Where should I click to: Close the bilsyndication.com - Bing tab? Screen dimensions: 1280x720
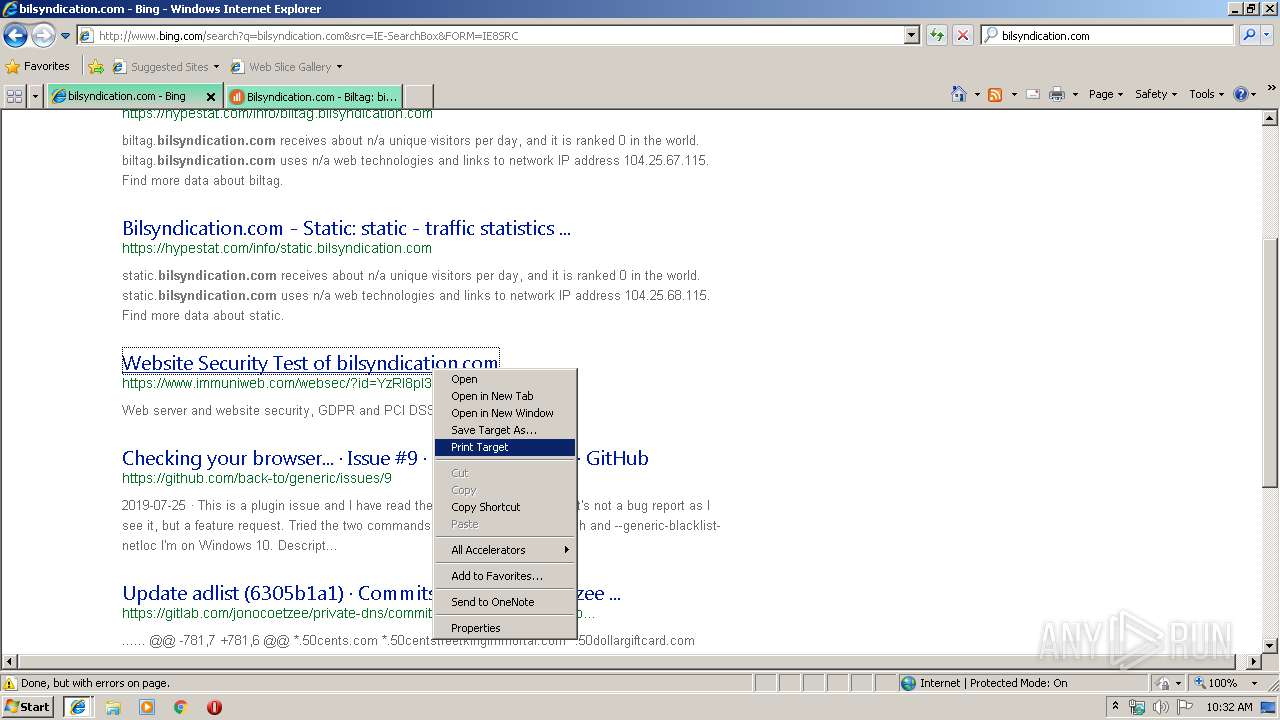pos(211,97)
